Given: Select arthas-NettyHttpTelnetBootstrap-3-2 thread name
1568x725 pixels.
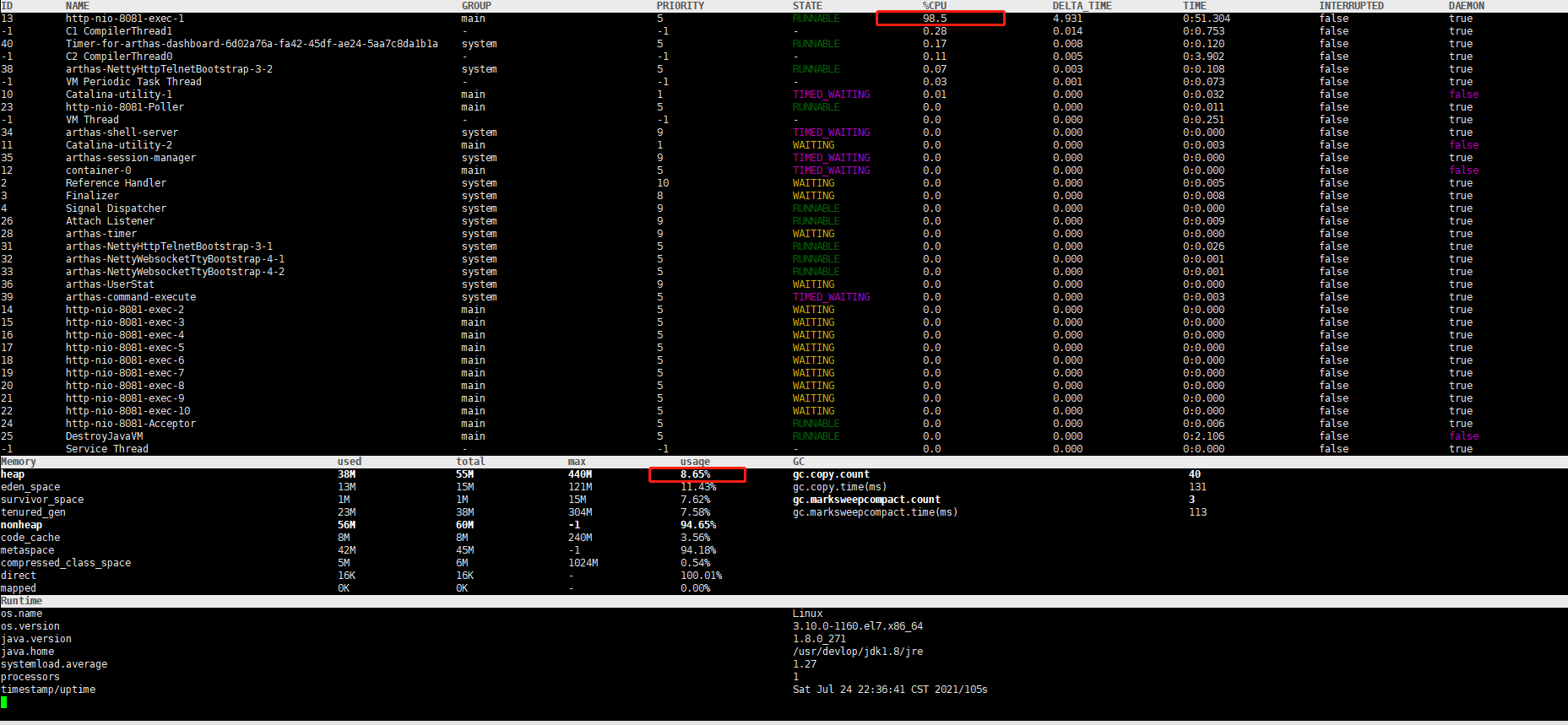Looking at the screenshot, I should pos(169,69).
